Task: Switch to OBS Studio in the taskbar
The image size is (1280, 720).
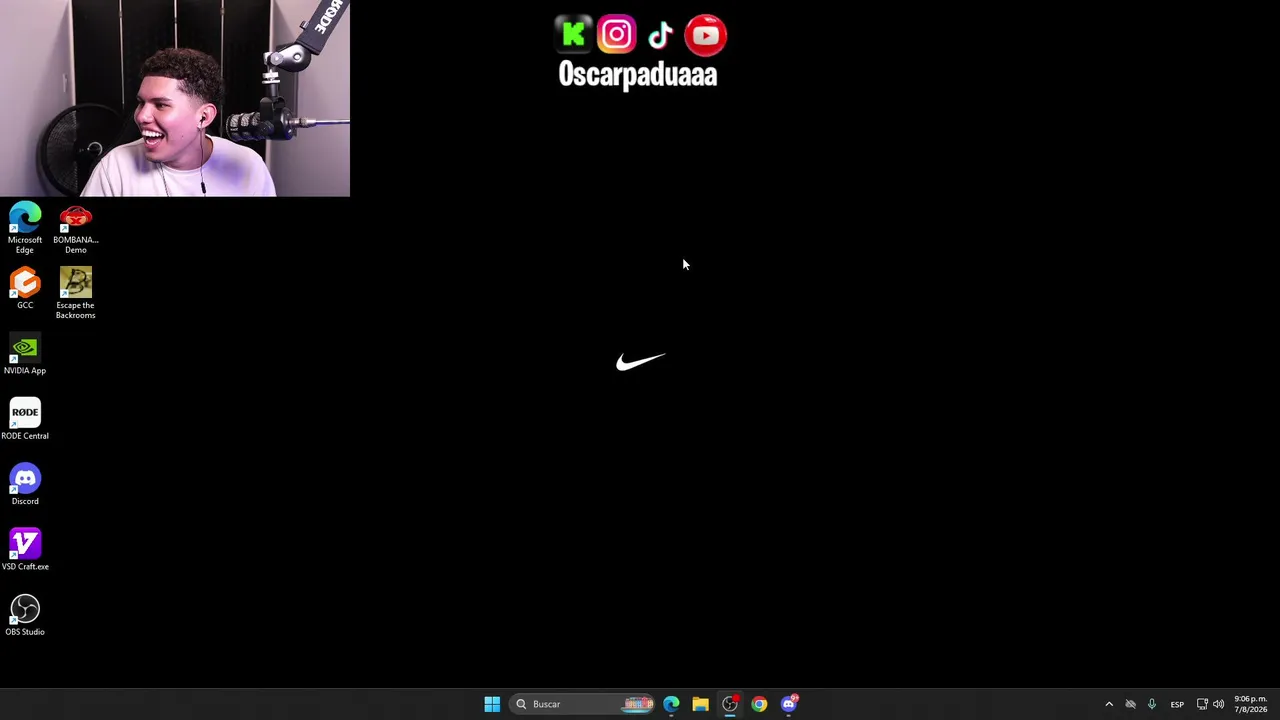Action: click(x=730, y=704)
